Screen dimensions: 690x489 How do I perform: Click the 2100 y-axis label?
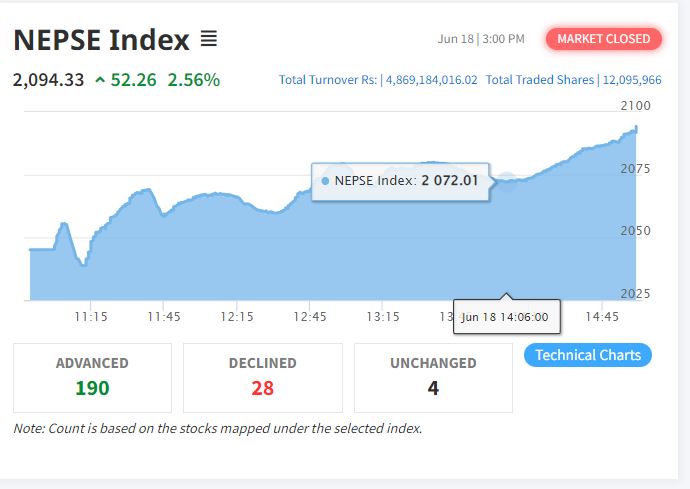click(635, 106)
